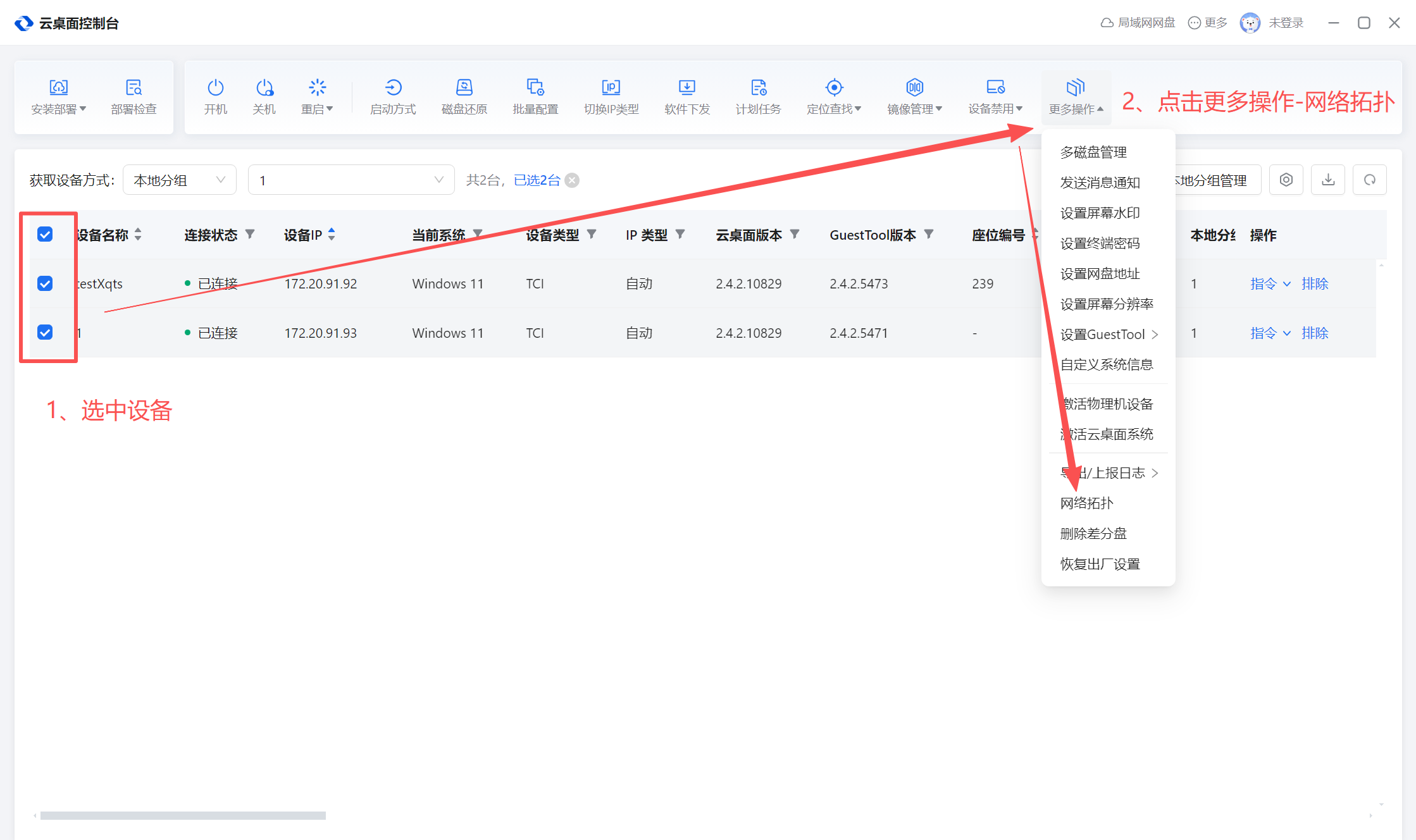Uncheck the 172.20.91.93 device row checkbox
This screenshot has width=1416, height=840.
pyautogui.click(x=45, y=333)
